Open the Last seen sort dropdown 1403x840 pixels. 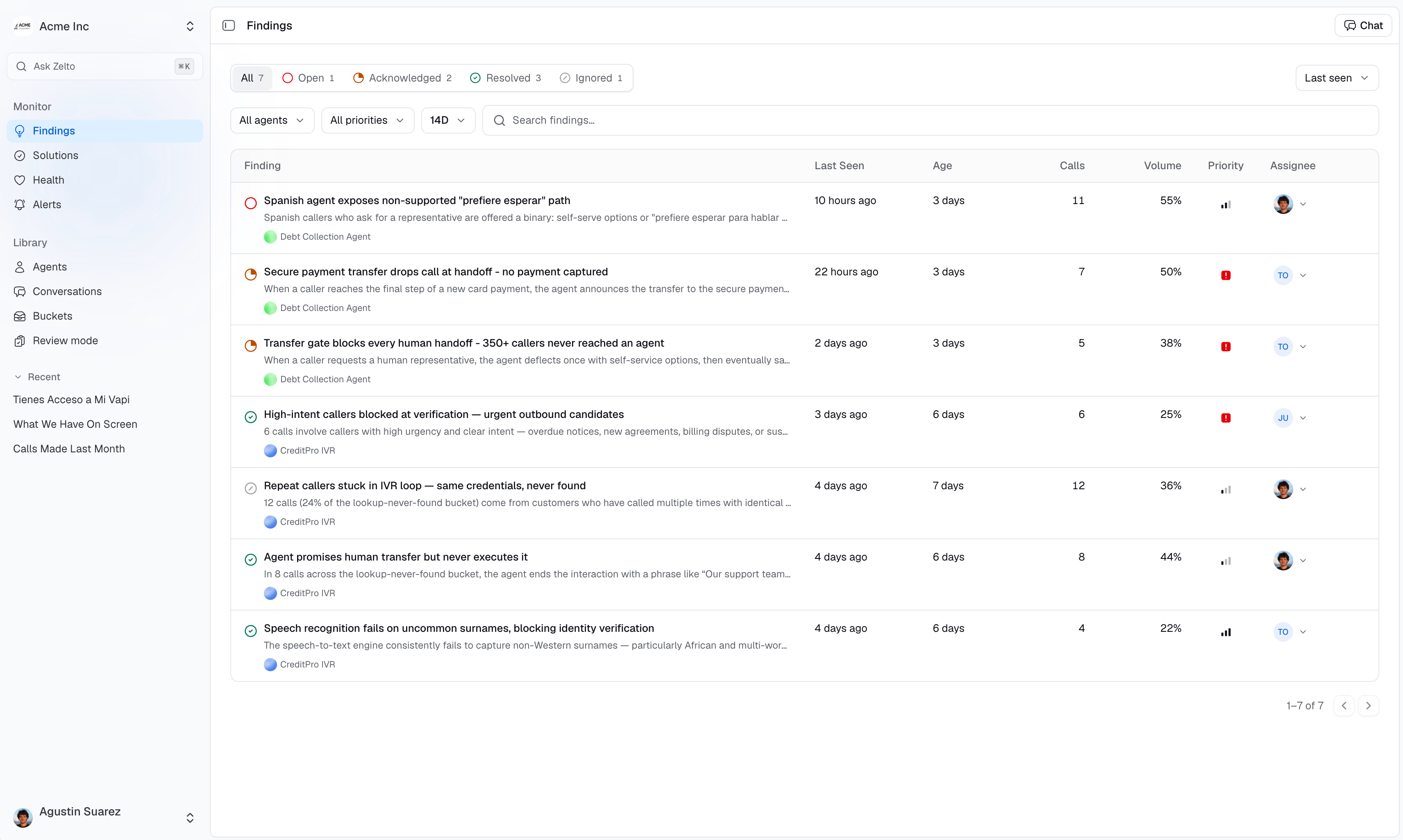click(x=1337, y=78)
